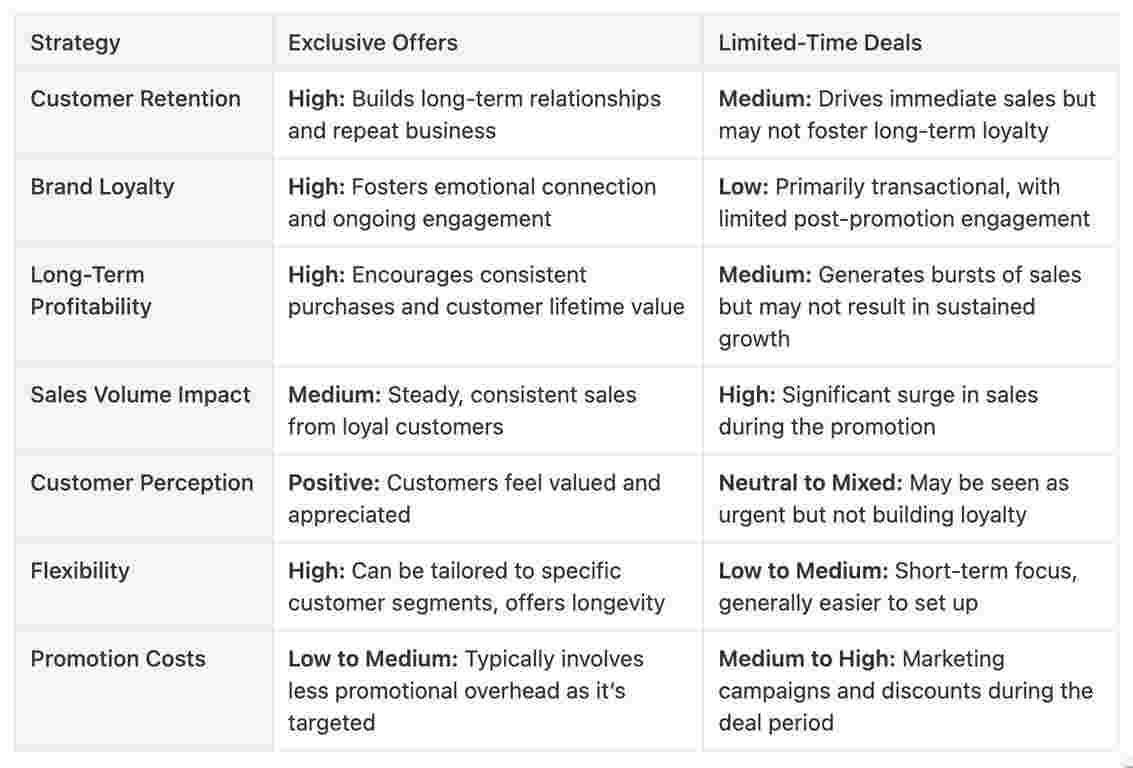Screen dimensions: 1133x768
Task: Click the Customer Perception row label
Action: [x=142, y=483]
